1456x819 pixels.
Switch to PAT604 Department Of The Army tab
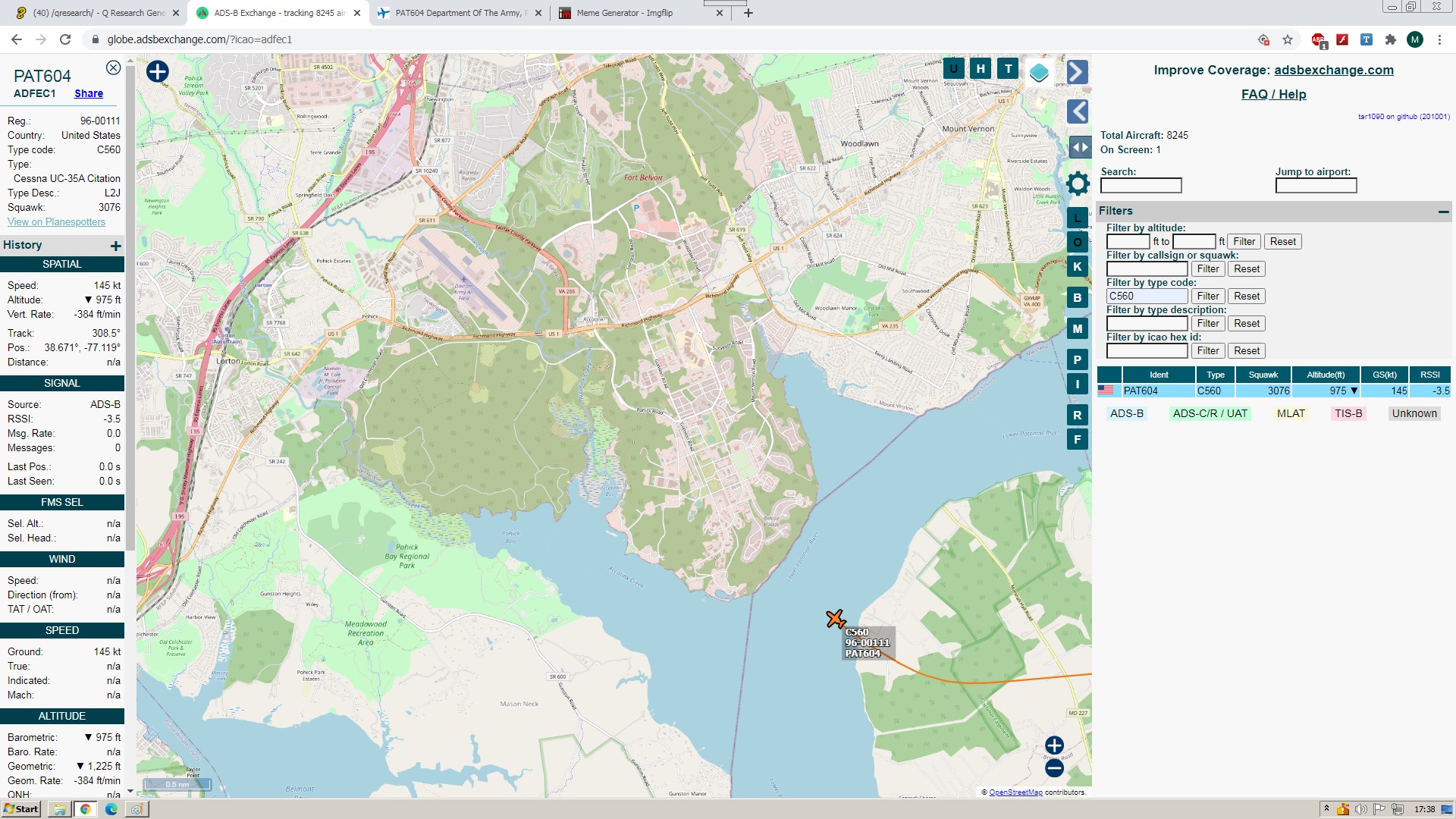pos(460,13)
